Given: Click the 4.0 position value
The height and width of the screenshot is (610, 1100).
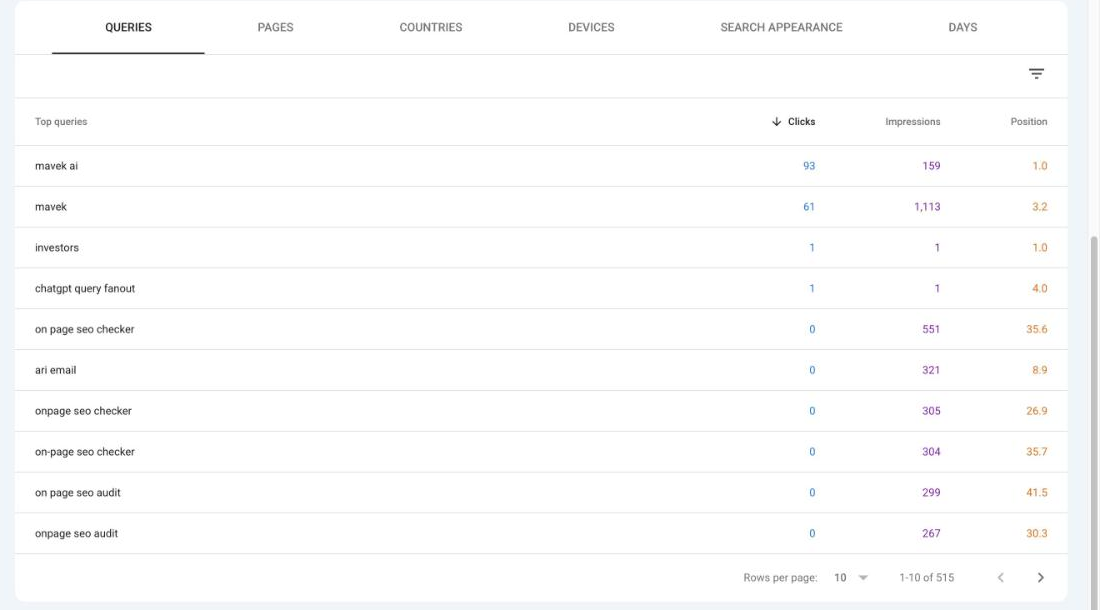Looking at the screenshot, I should (x=1040, y=288).
